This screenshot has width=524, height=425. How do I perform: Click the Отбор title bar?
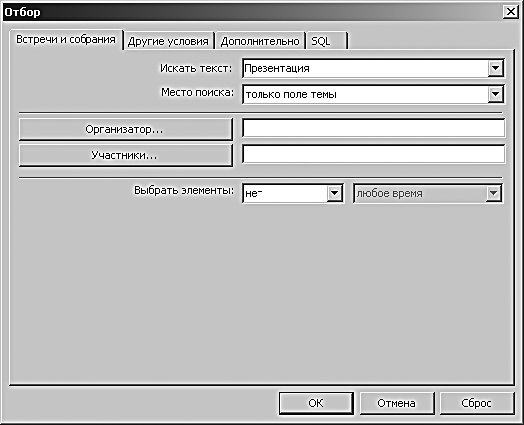click(251, 12)
